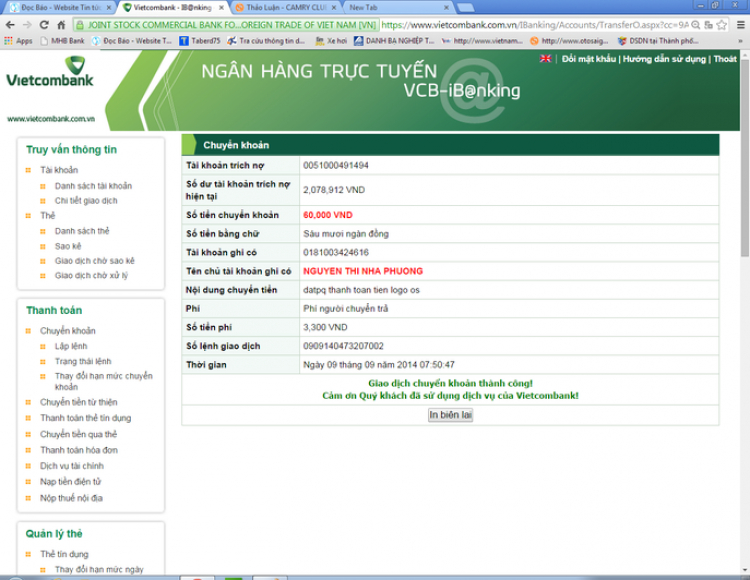
Task: Open a new tab with the new-tab button
Action: [x=465, y=8]
